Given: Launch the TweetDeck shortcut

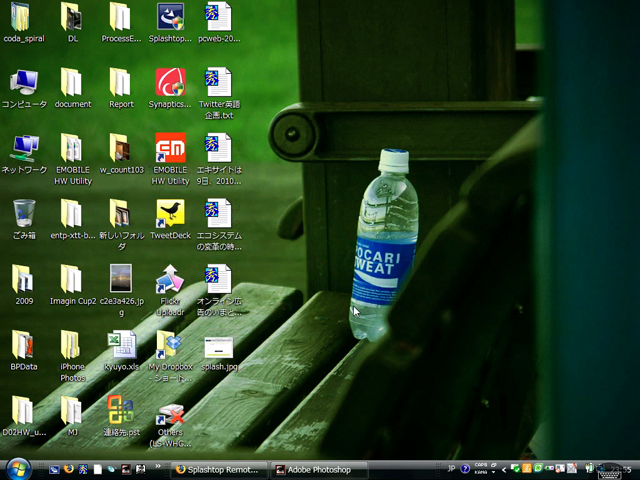Looking at the screenshot, I should point(170,213).
